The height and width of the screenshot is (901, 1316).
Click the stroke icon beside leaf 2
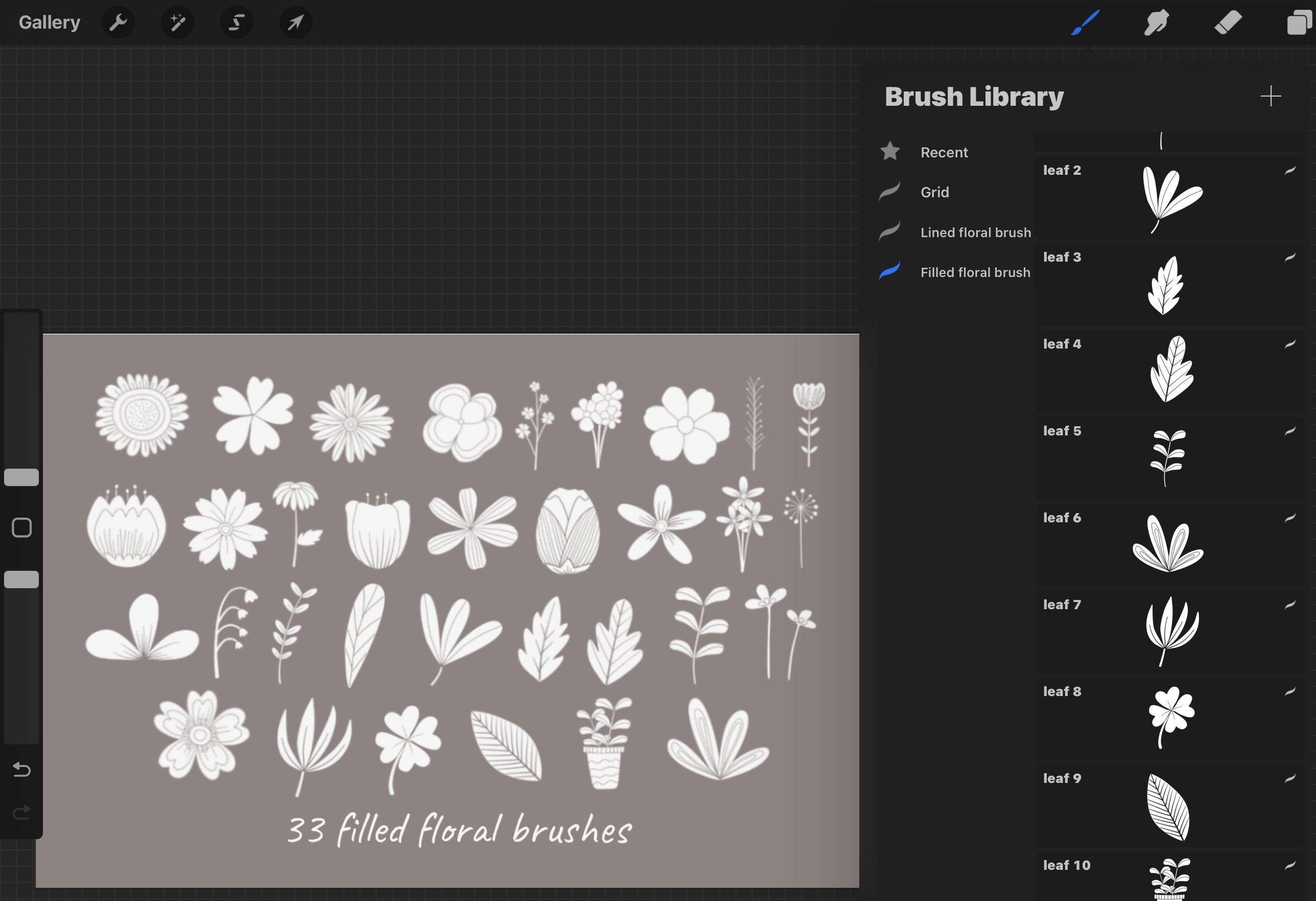coord(1290,171)
